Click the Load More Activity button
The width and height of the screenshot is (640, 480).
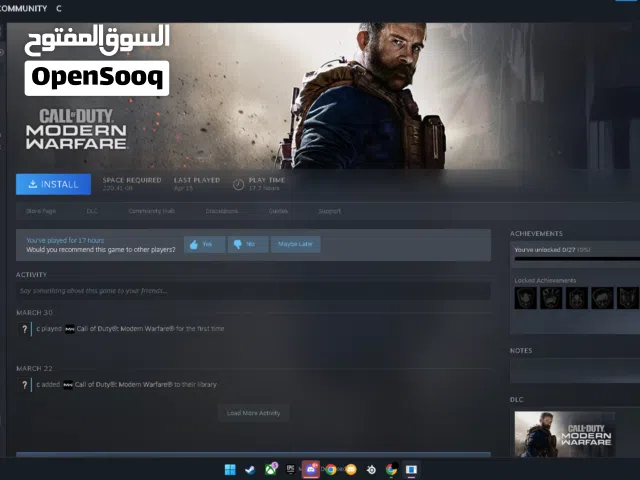253,413
